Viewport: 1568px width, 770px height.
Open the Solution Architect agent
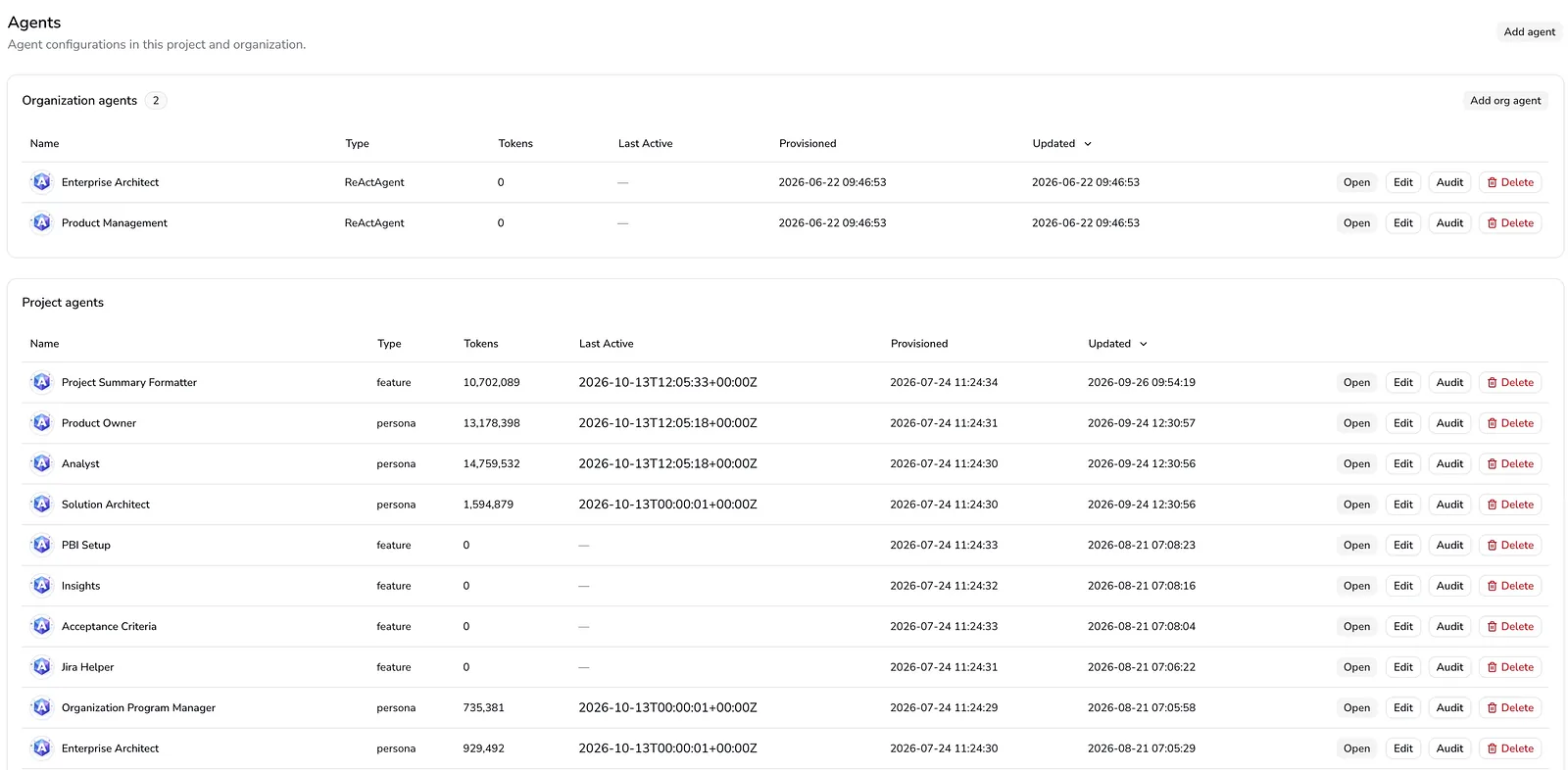point(1356,505)
